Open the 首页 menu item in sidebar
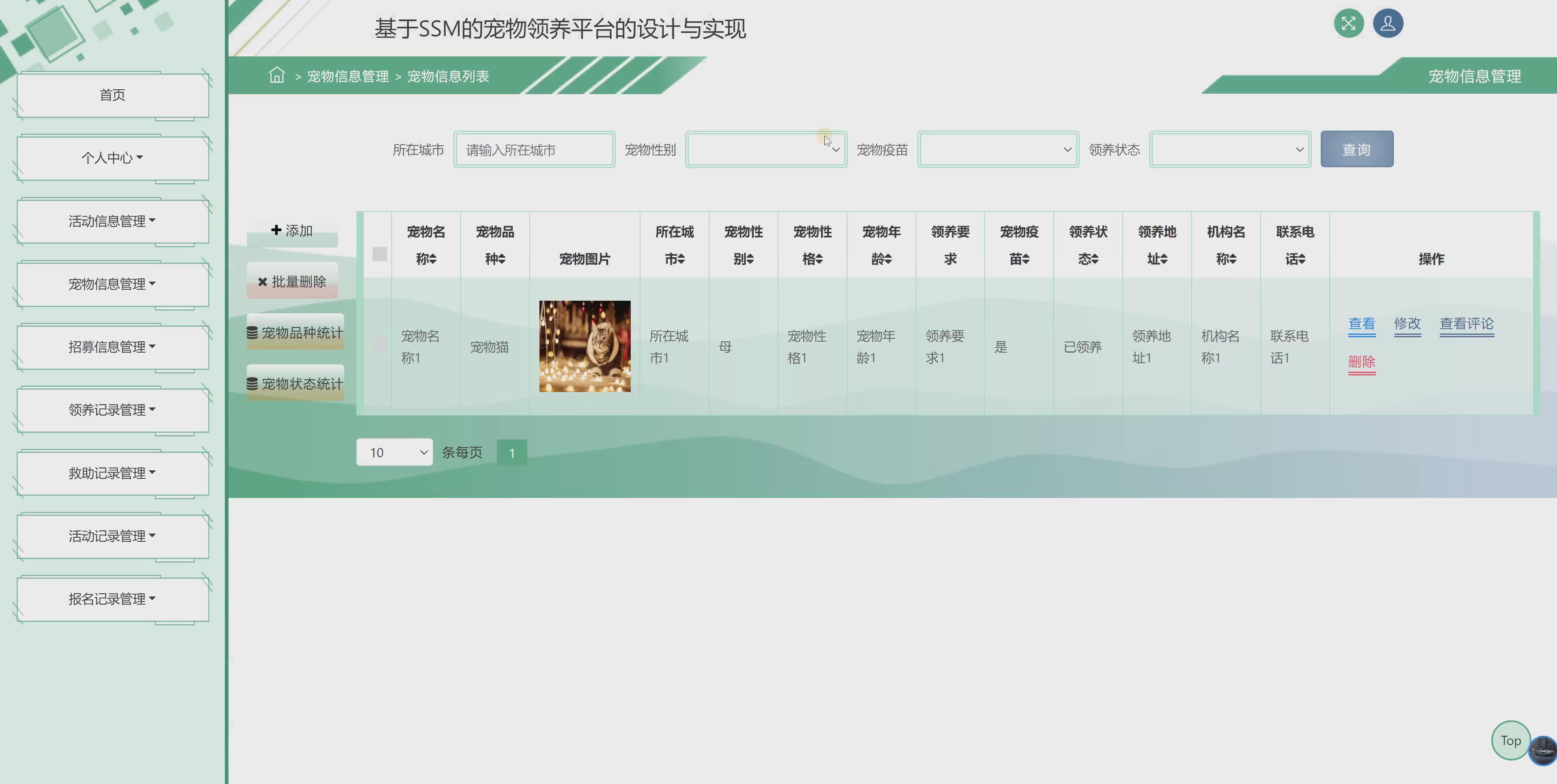Image resolution: width=1557 pixels, height=784 pixels. (112, 94)
